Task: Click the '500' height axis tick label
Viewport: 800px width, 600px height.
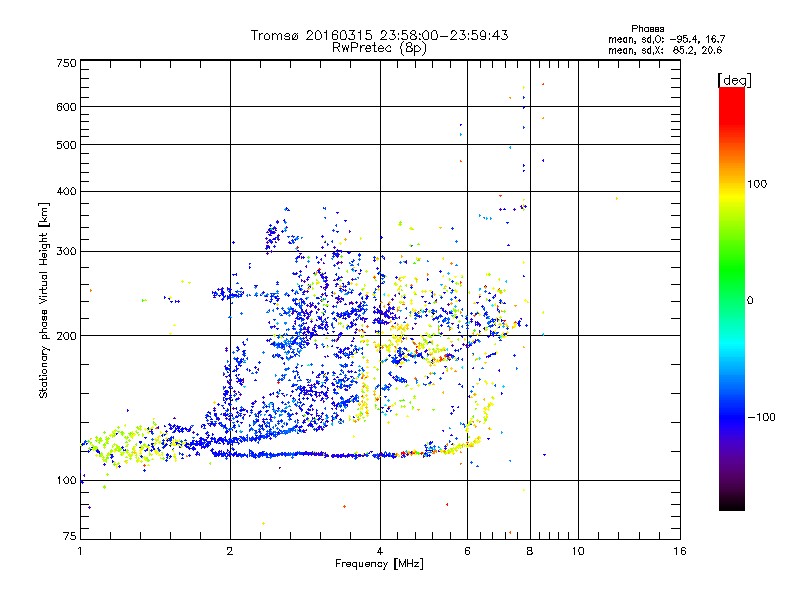Action: click(x=66, y=145)
